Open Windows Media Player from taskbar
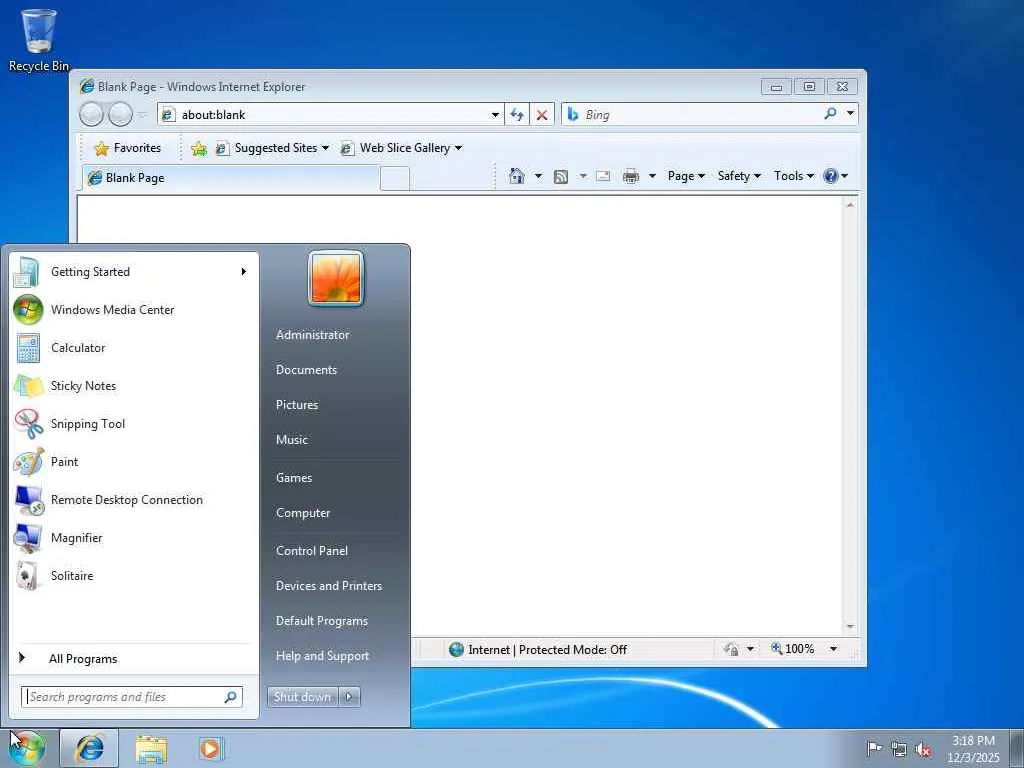 point(210,748)
